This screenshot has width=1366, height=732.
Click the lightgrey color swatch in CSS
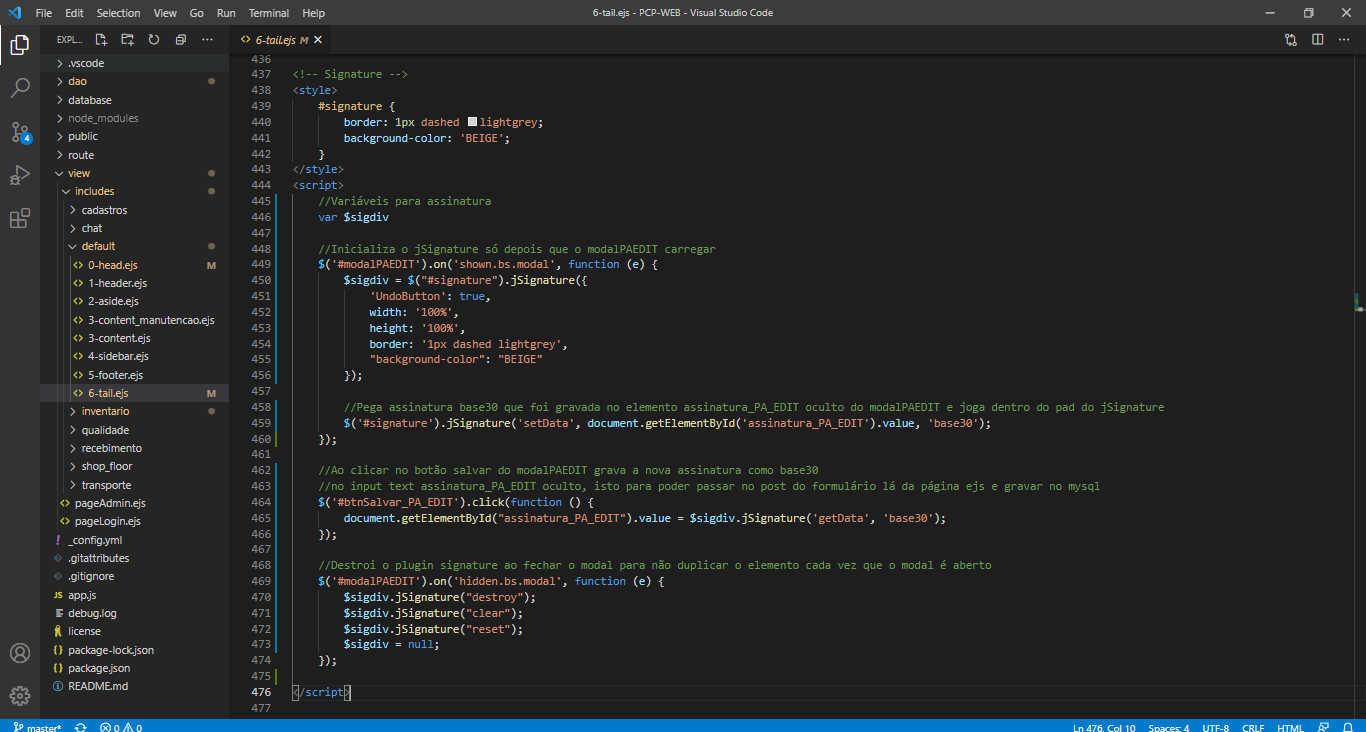pyautogui.click(x=473, y=122)
